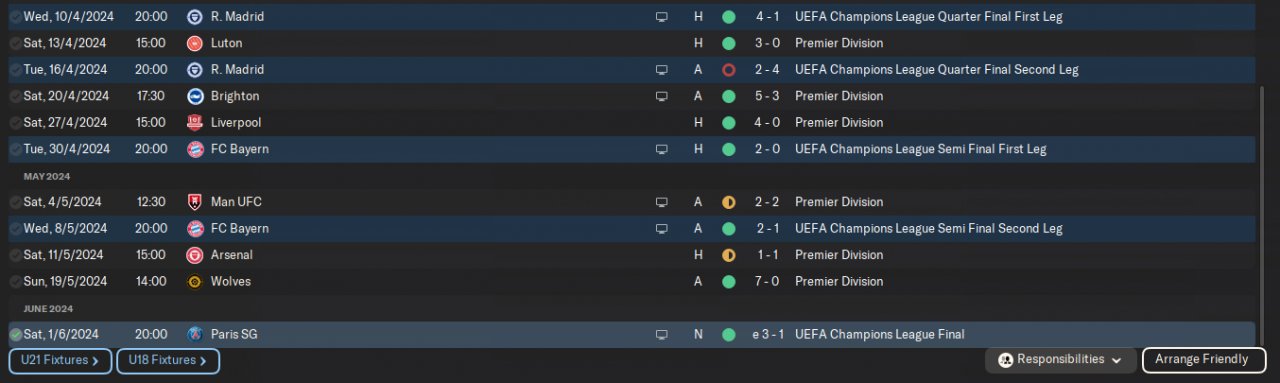Open the FC Bayern team name link on 8/5/2024
1280x383 pixels.
click(x=240, y=228)
